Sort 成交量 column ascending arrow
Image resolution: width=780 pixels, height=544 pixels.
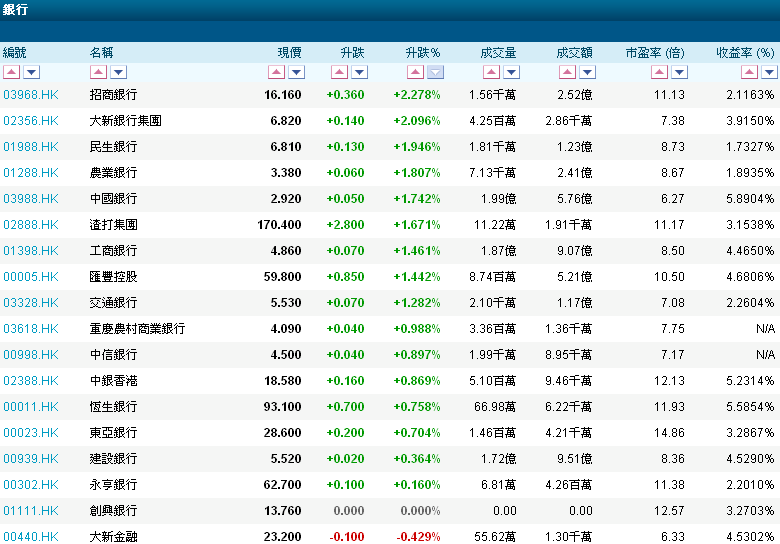(x=491, y=73)
